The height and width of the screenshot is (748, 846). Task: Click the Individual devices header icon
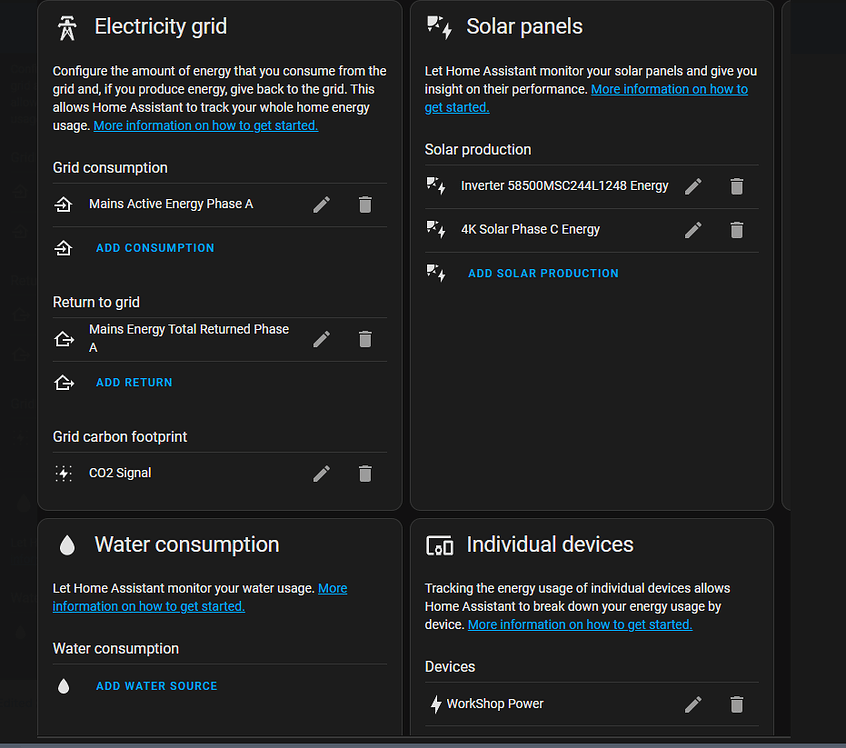coord(440,546)
